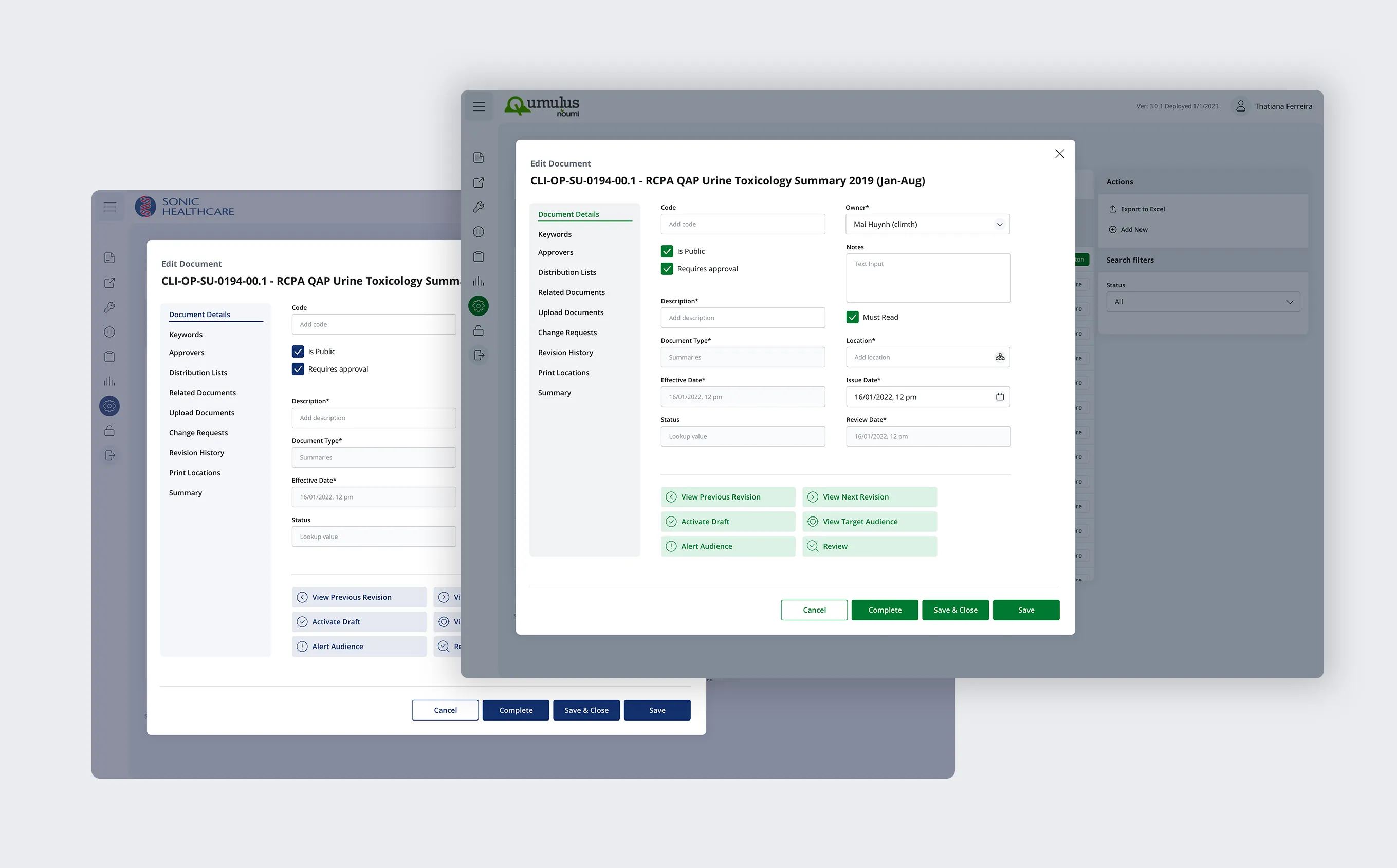This screenshot has width=1397, height=868.
Task: Click the wrench tool icon in Qumulus sidebar
Action: click(479, 207)
